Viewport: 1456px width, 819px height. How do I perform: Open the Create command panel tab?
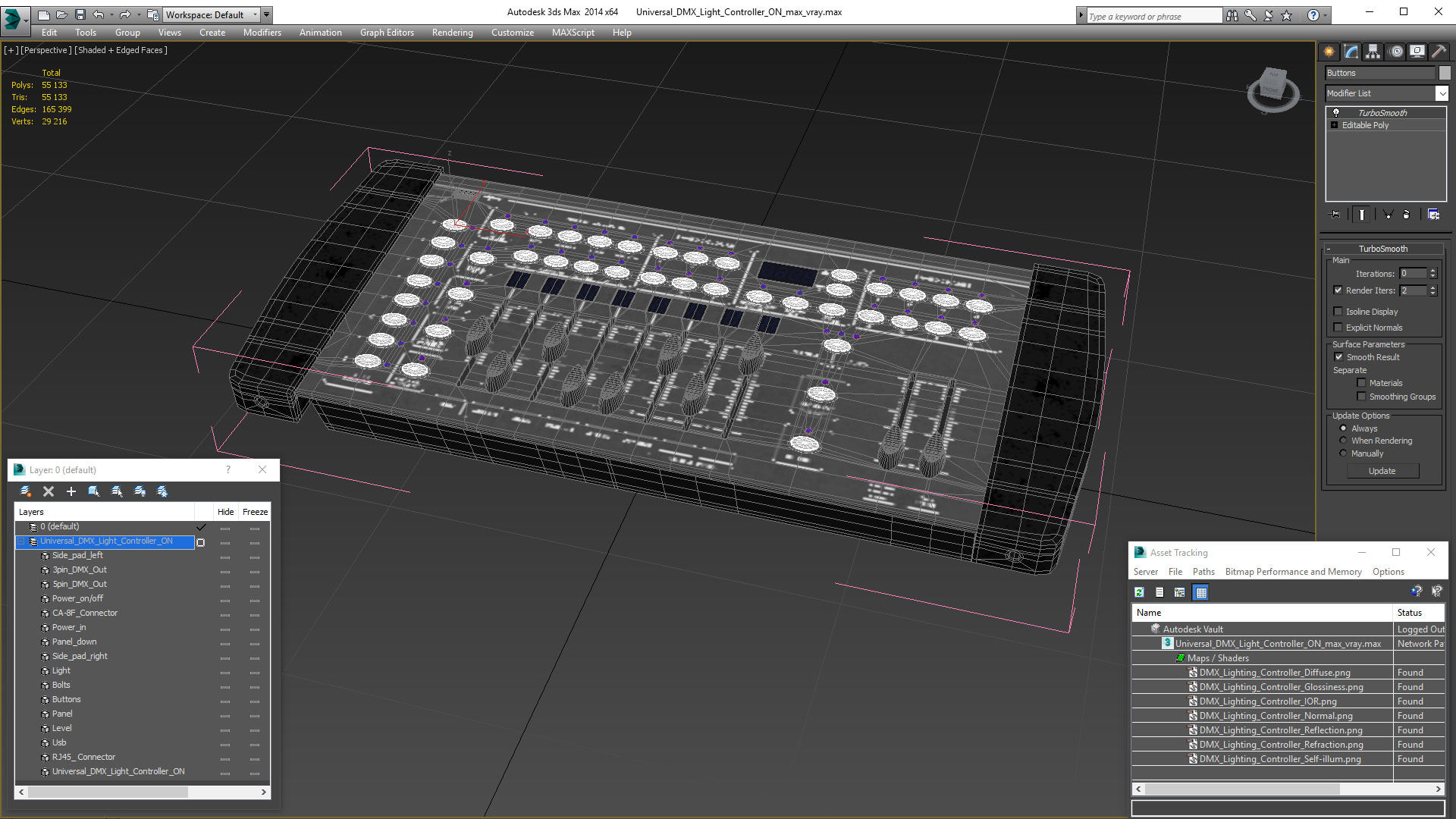click(1329, 52)
